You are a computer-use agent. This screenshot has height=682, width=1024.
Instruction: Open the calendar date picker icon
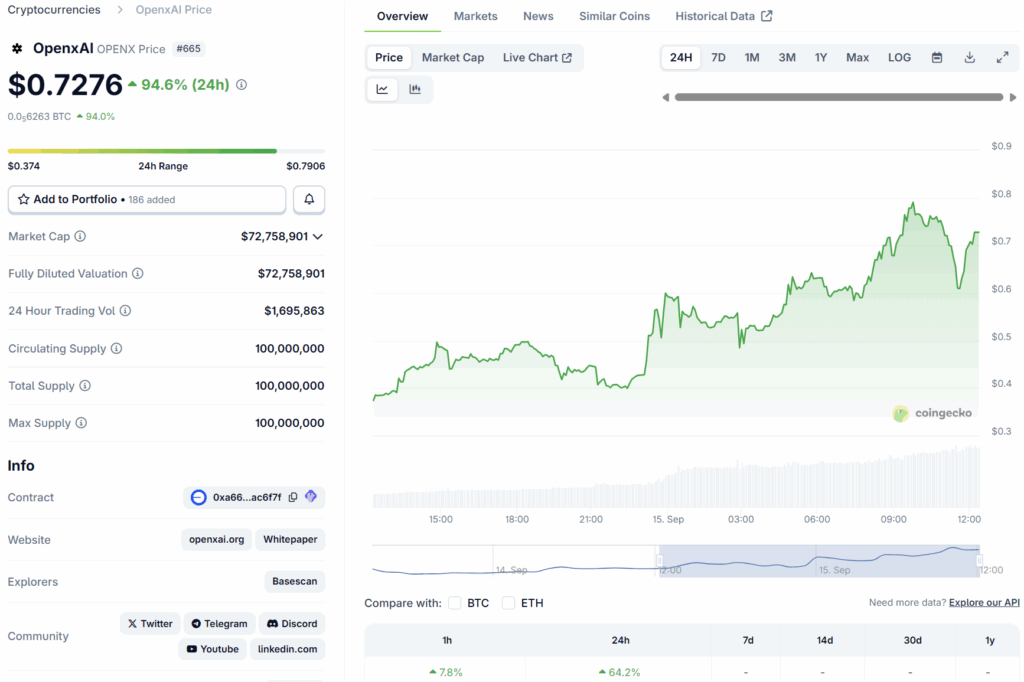(x=937, y=58)
